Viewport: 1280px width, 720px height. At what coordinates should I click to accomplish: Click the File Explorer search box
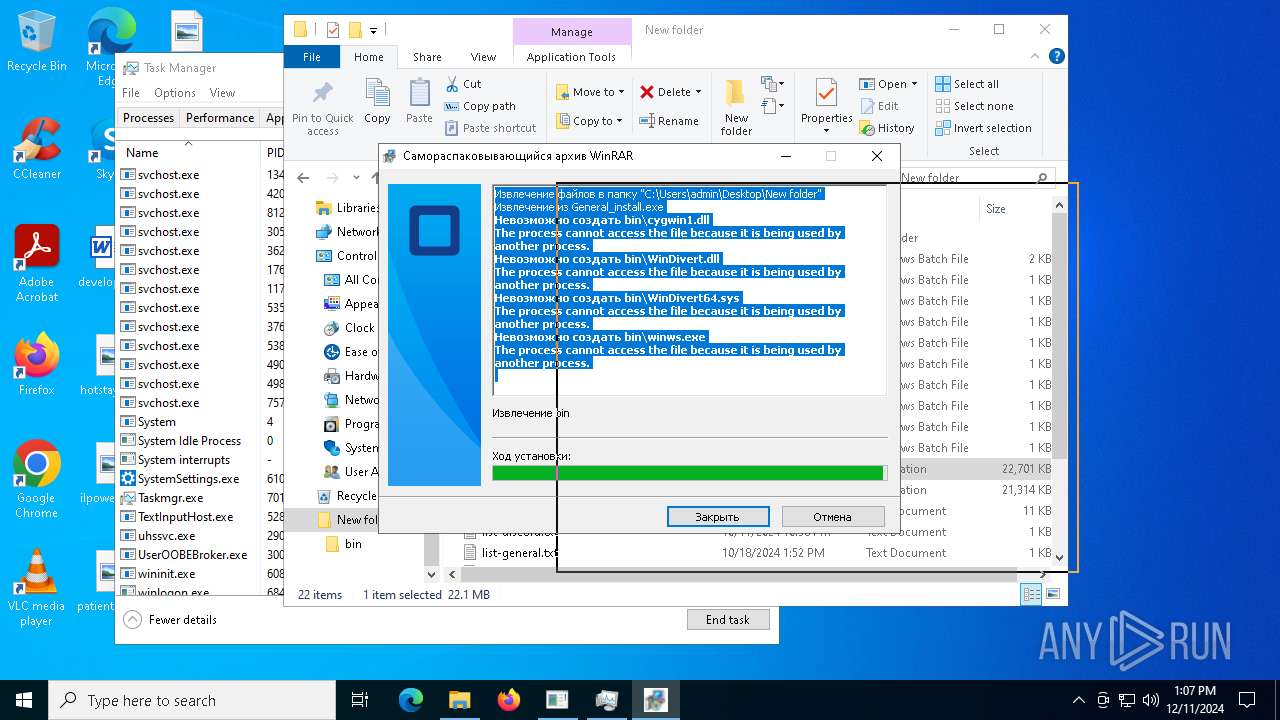click(x=974, y=178)
